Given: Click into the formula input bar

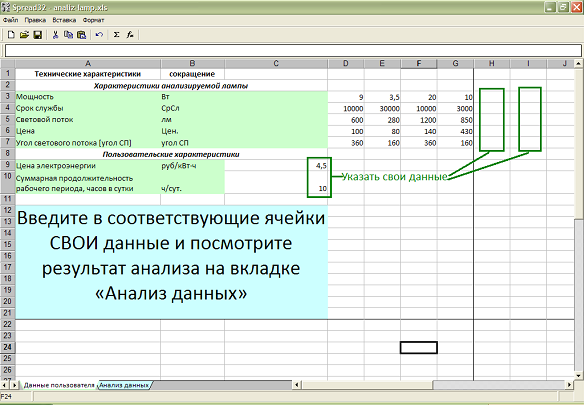Looking at the screenshot, I should coord(293,51).
